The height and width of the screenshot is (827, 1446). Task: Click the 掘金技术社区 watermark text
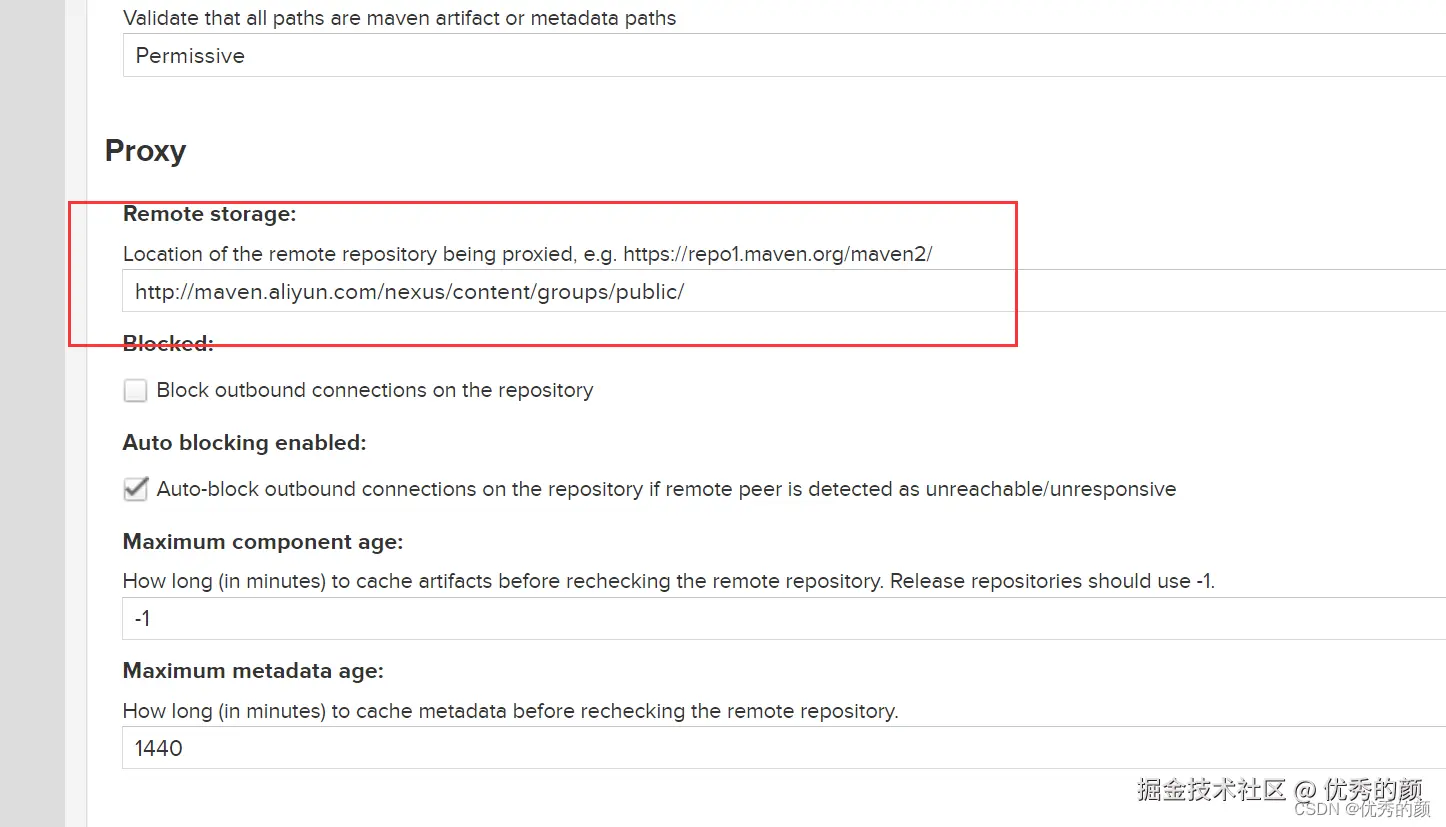[x=1211, y=789]
